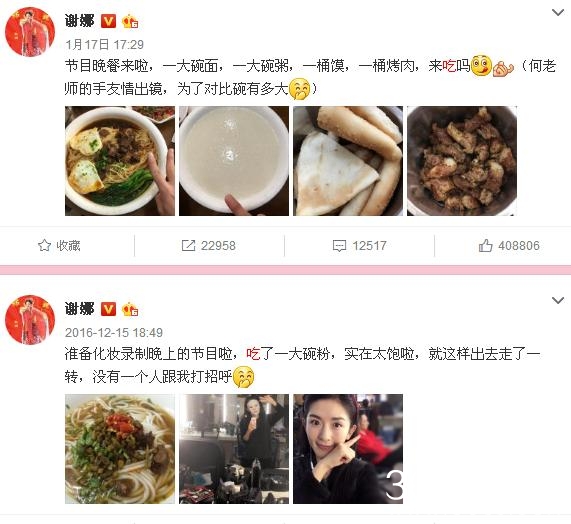This screenshot has height=524, width=571.
Task: Open the white porridge bowl photo
Action: pyautogui.click(x=234, y=161)
